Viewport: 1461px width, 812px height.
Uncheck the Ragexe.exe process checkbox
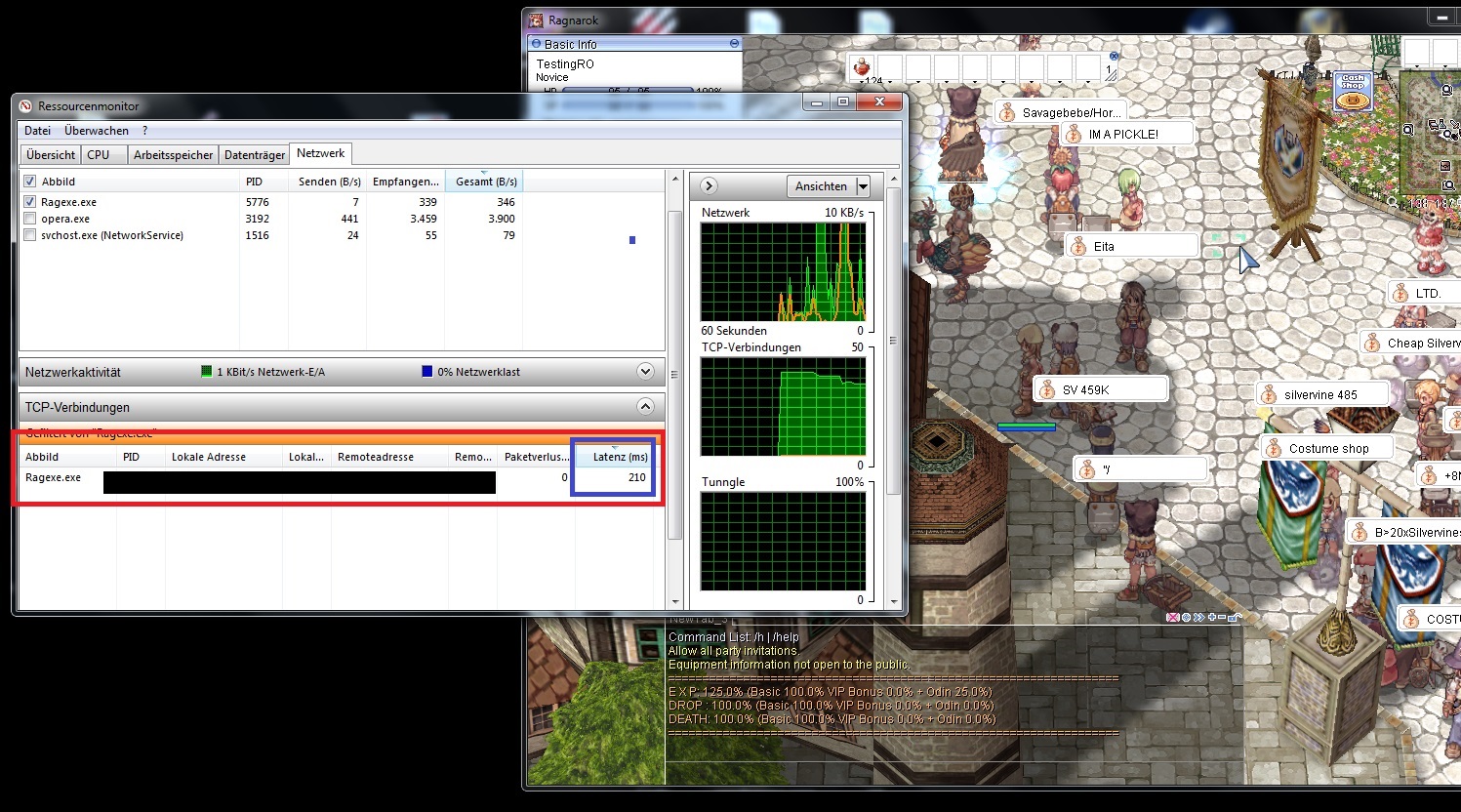30,202
